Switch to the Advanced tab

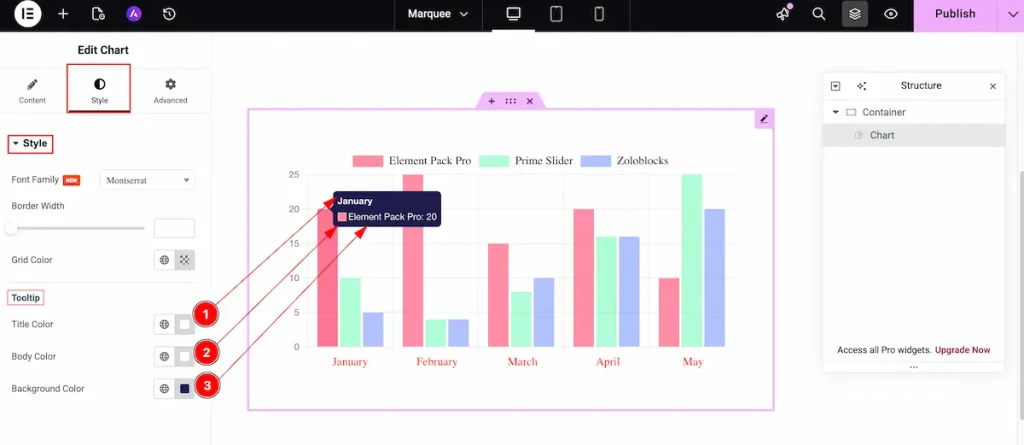[x=170, y=91]
